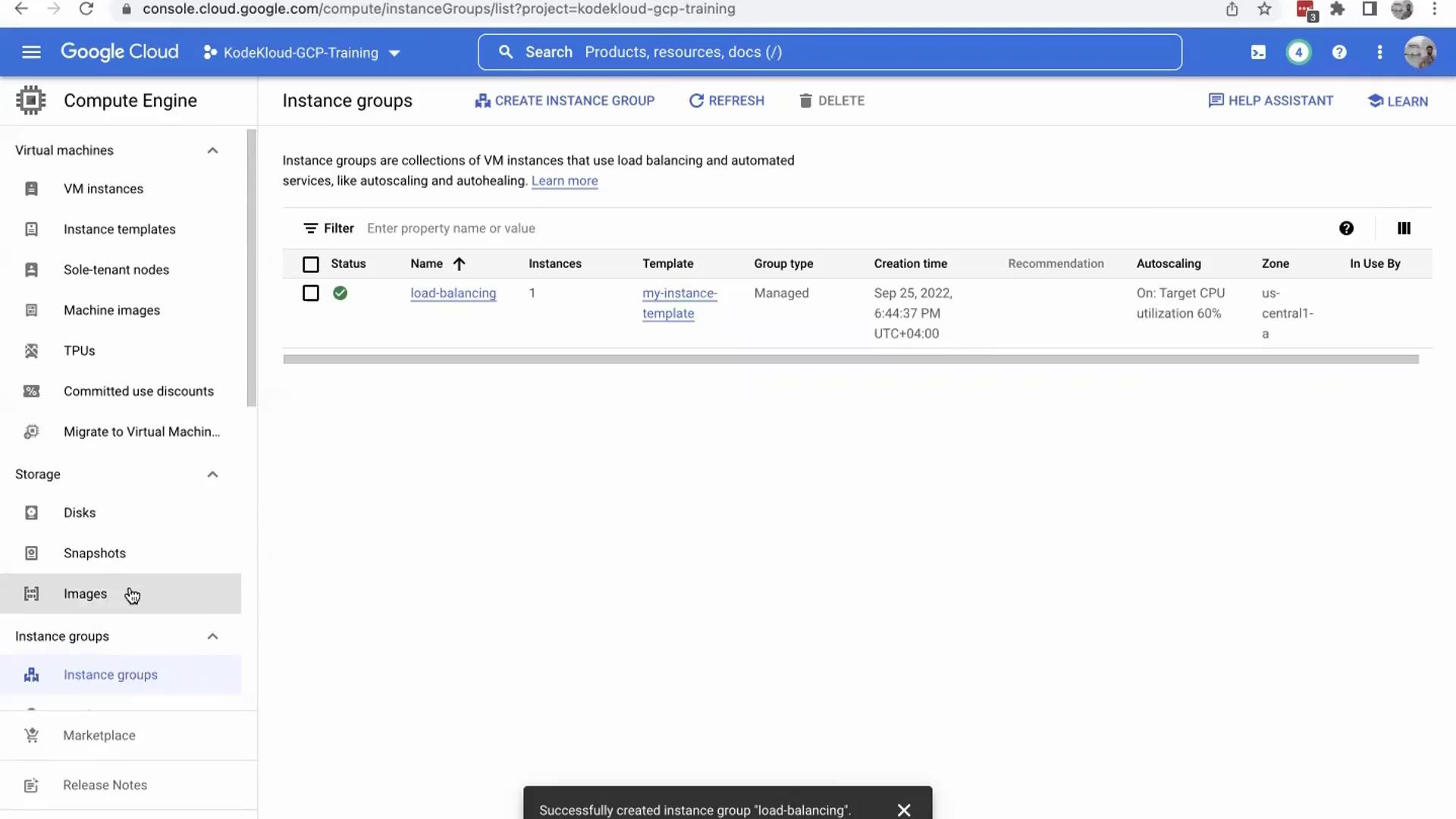
Task: Collapse the Storage section
Action: (212, 474)
